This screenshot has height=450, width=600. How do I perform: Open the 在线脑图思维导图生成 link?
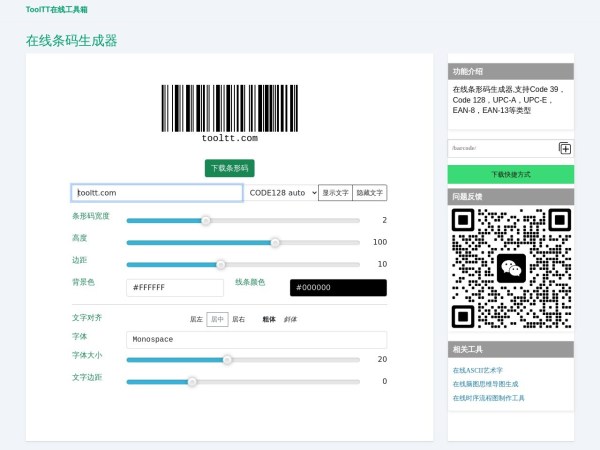(486, 384)
